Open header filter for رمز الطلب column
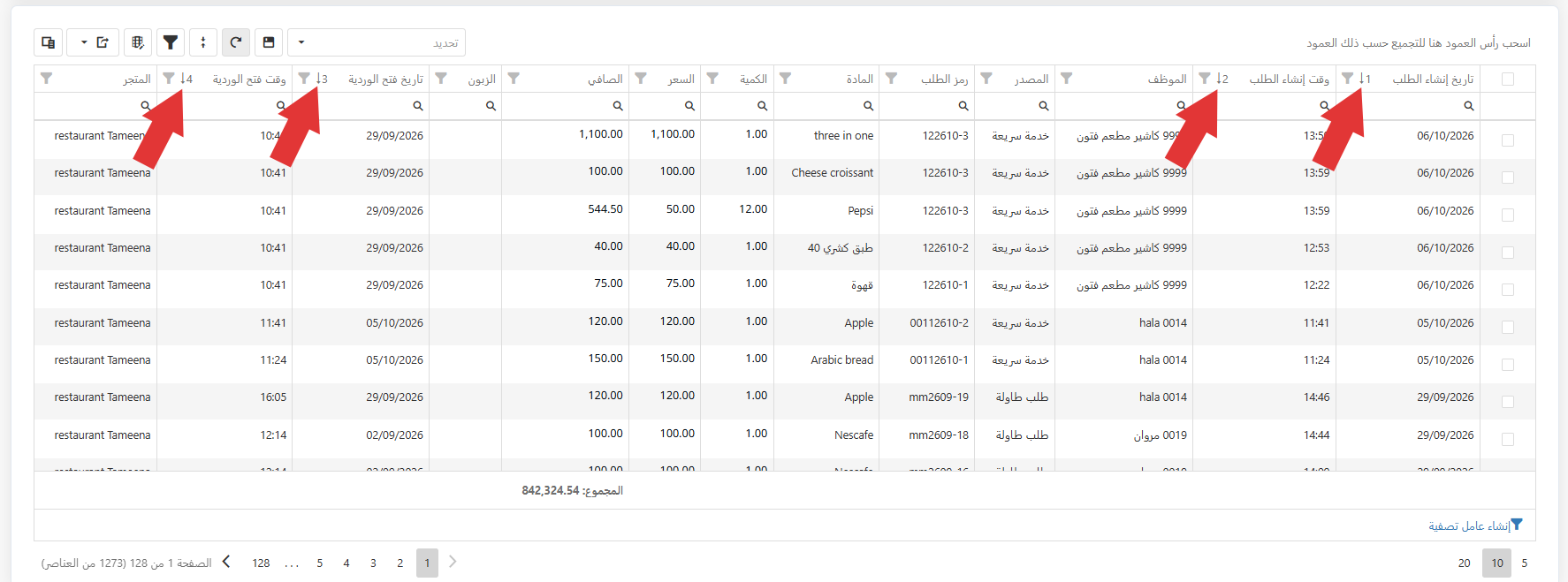1568x582 pixels. [x=892, y=79]
